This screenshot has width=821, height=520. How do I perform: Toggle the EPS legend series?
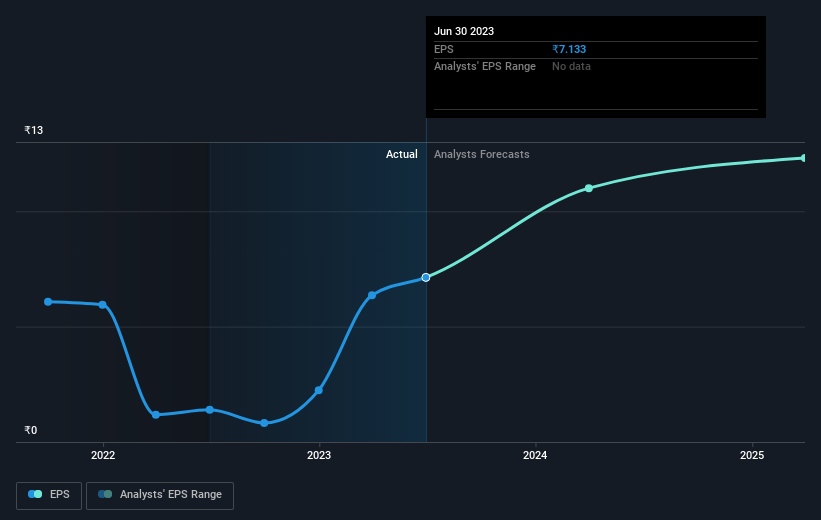(x=49, y=495)
